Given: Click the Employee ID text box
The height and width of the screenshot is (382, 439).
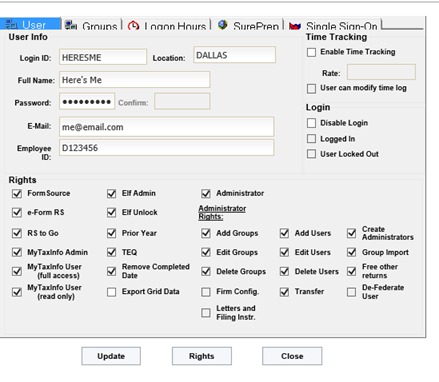Looking at the screenshot, I should [167, 148].
